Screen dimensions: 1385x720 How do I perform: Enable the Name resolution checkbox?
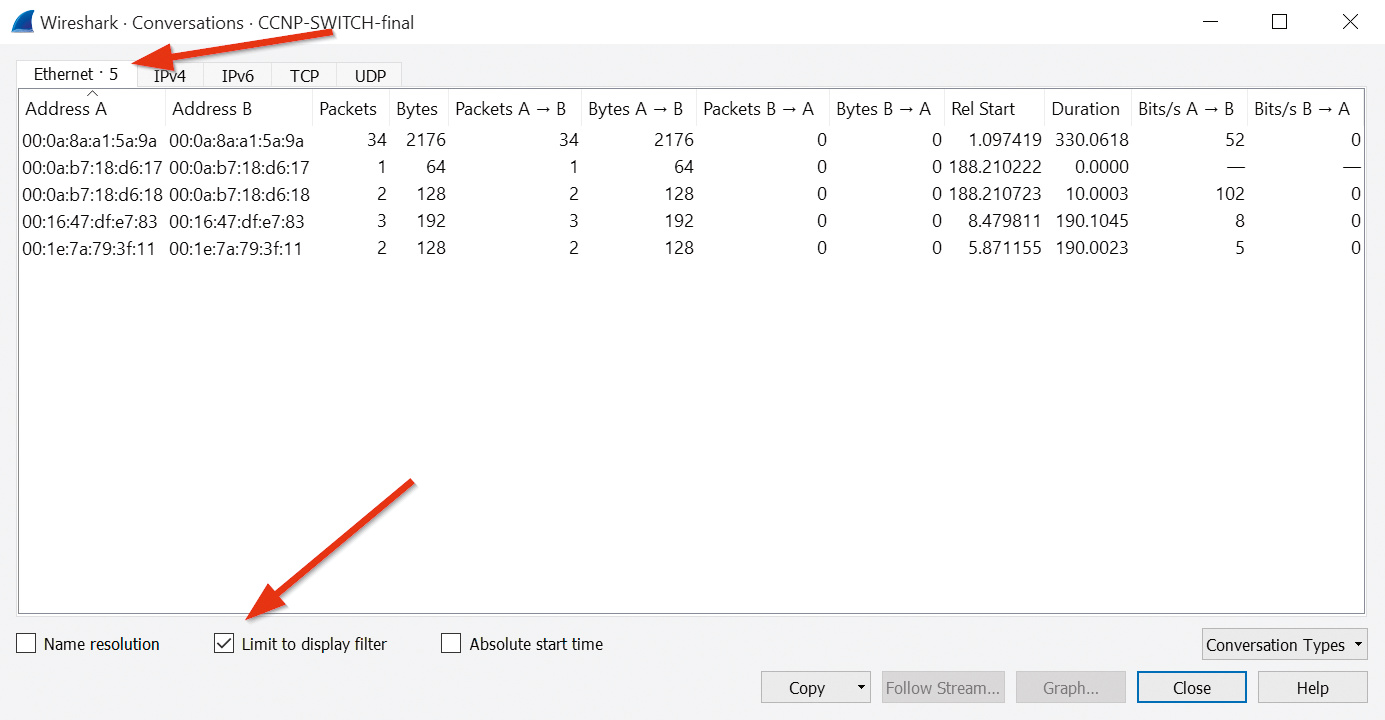click(27, 644)
